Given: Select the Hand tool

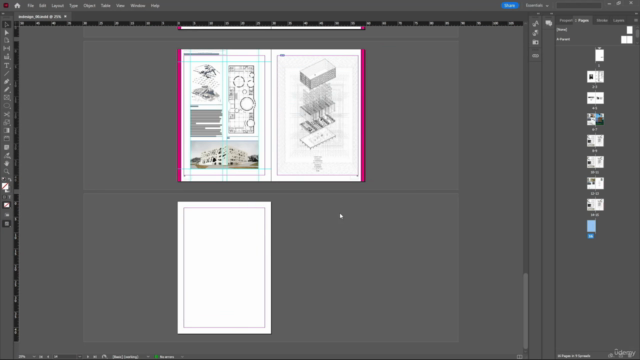Looking at the screenshot, I should (7, 163).
